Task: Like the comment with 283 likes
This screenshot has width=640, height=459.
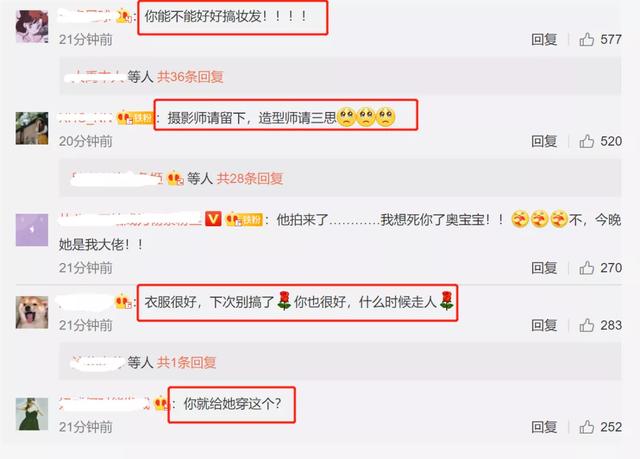Action: tap(587, 325)
